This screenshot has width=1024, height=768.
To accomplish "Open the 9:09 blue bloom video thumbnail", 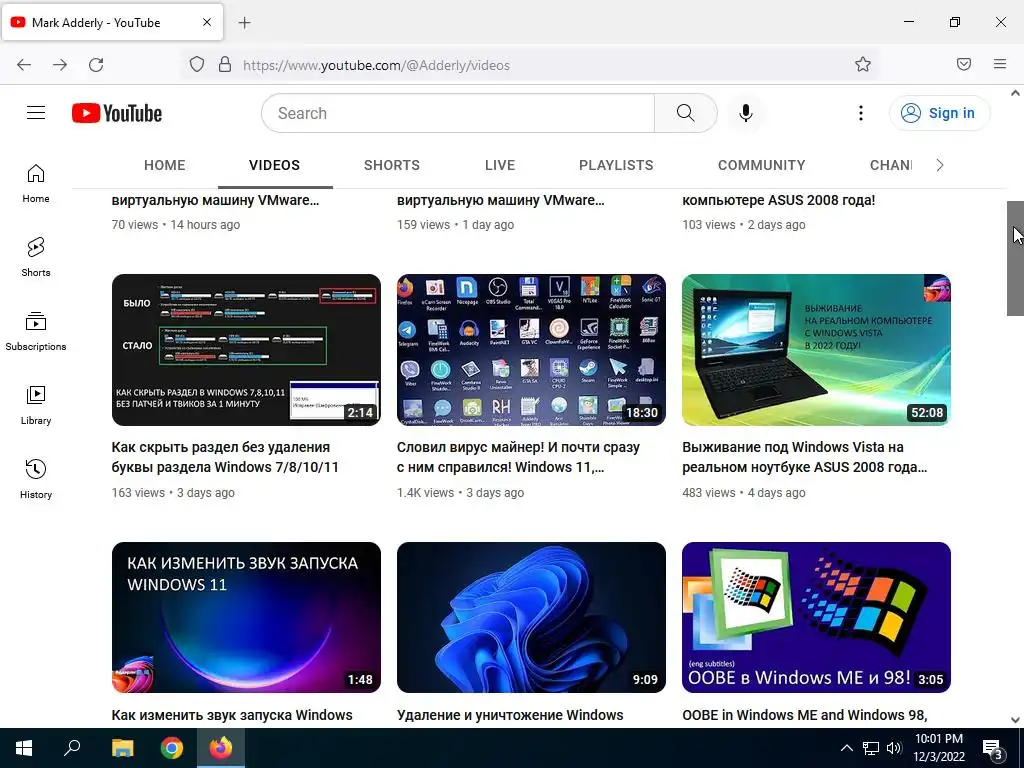I will pos(532,617).
